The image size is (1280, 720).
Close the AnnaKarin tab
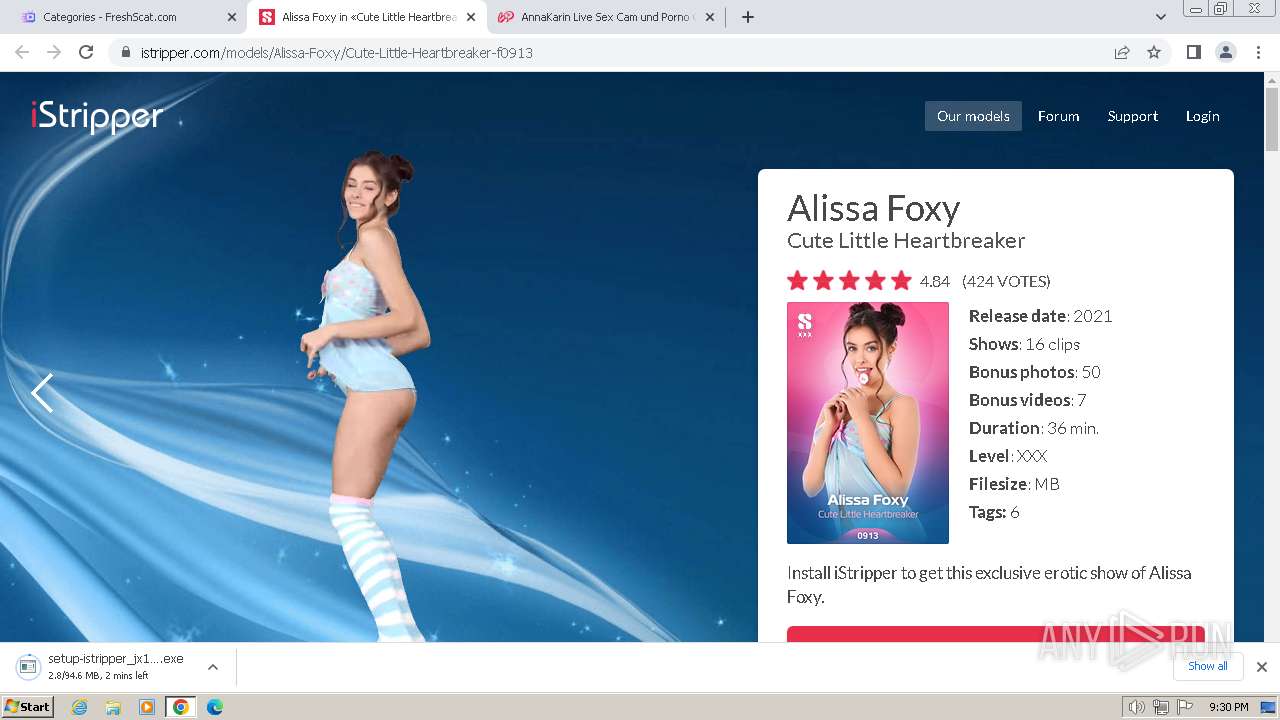(710, 17)
